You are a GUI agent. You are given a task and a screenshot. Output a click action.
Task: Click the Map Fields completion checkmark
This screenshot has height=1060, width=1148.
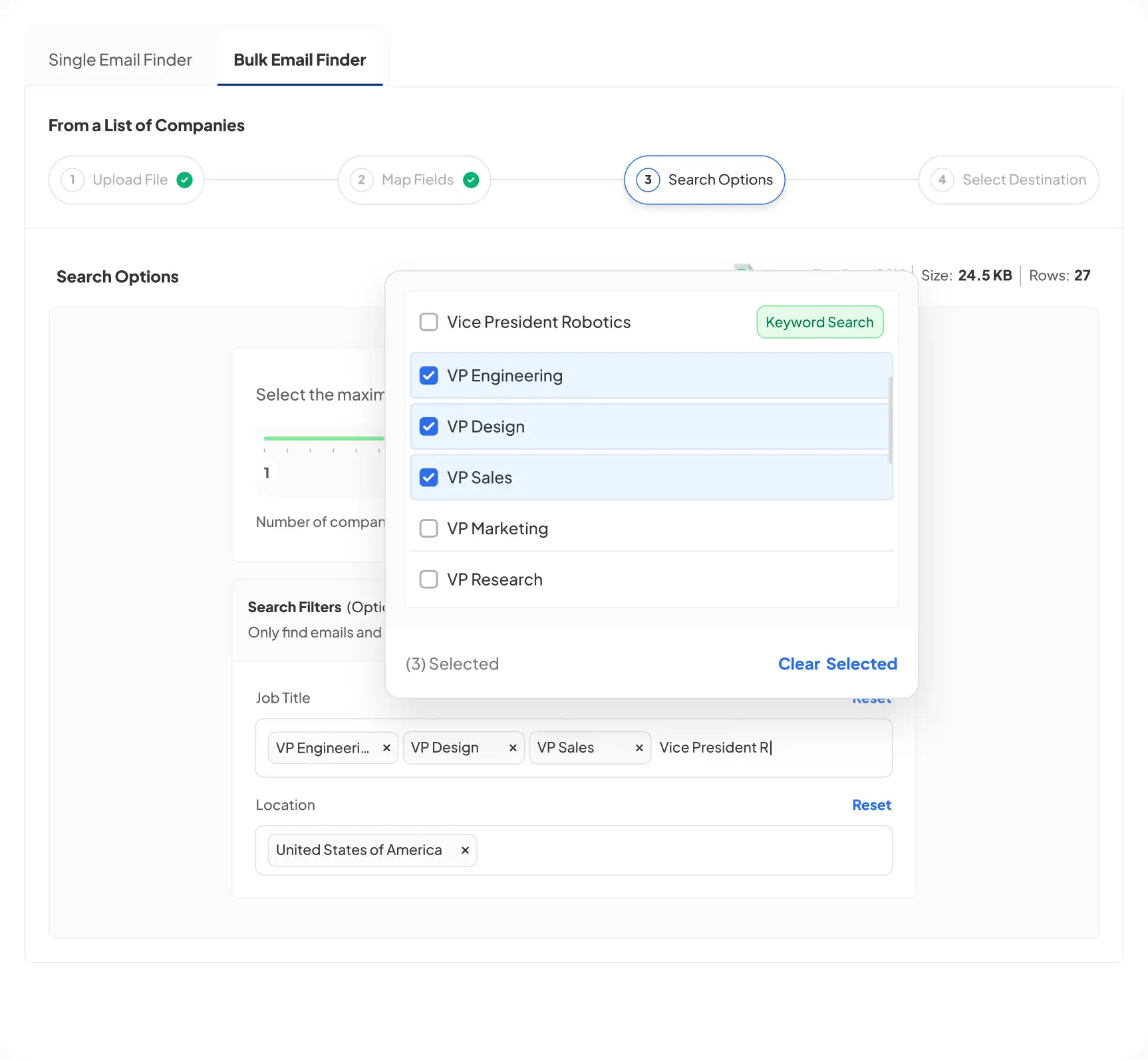[472, 179]
